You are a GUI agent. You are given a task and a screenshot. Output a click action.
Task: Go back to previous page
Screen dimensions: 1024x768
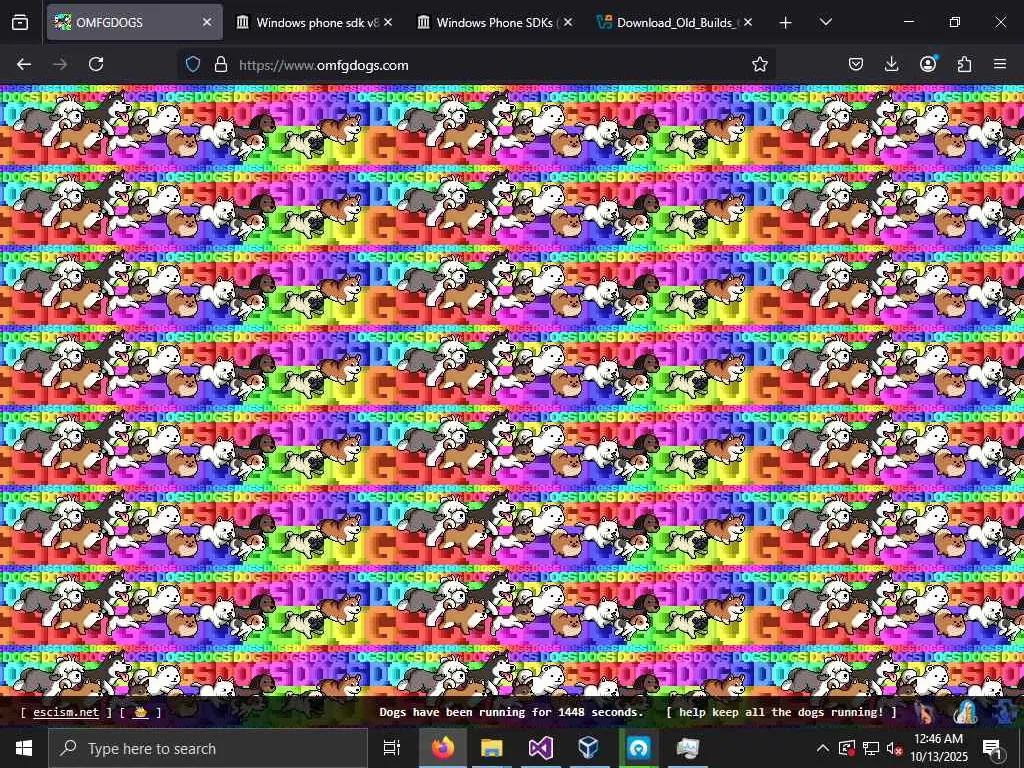point(24,64)
